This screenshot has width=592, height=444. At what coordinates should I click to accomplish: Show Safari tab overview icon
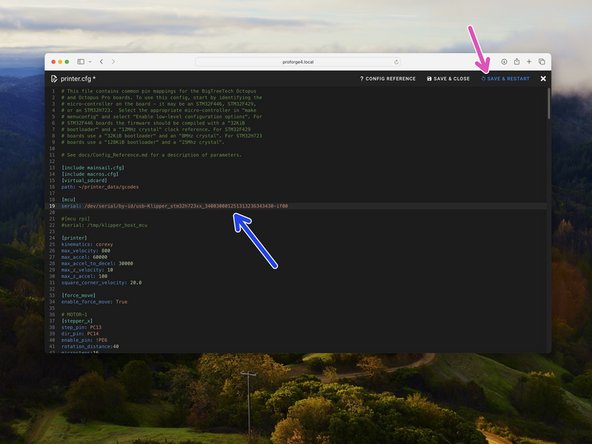[x=541, y=62]
